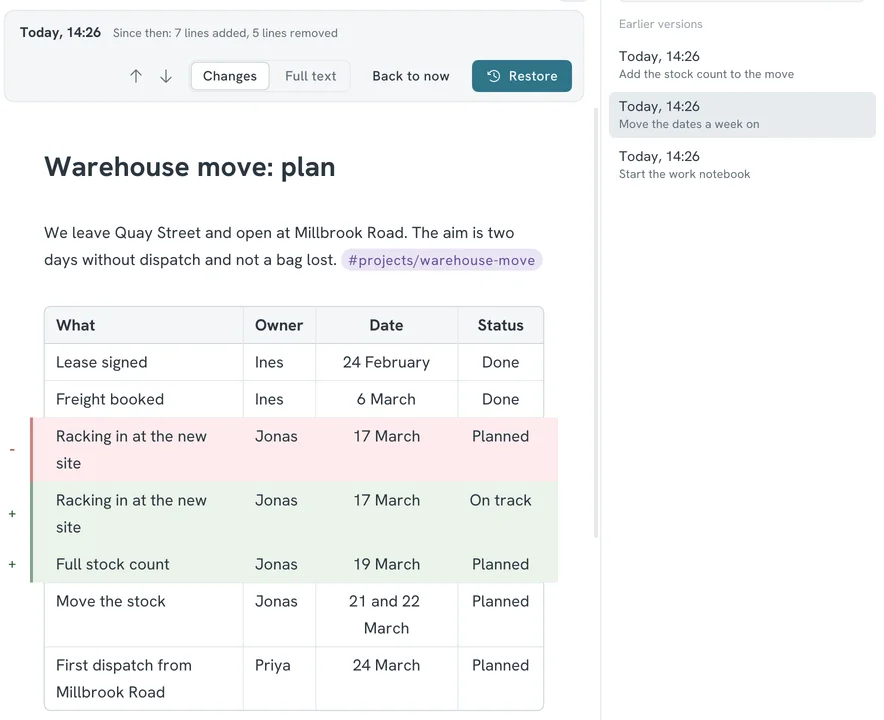Open version 'Start the work notebook'

pos(742,165)
